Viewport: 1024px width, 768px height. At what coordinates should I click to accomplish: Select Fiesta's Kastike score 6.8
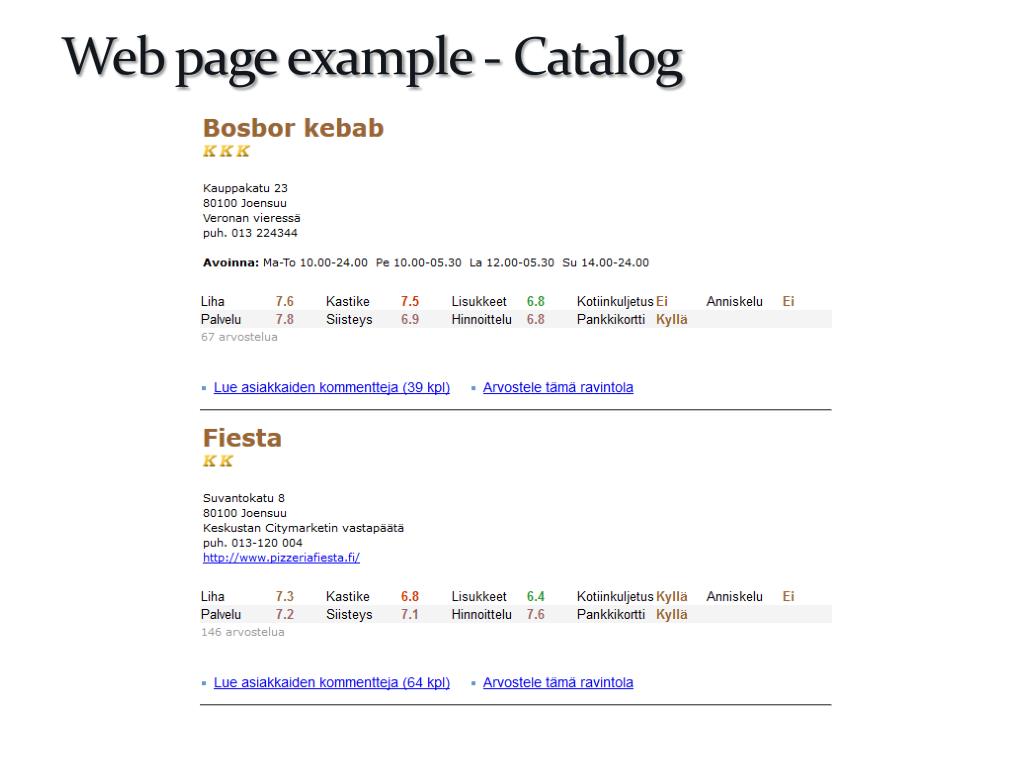(410, 597)
